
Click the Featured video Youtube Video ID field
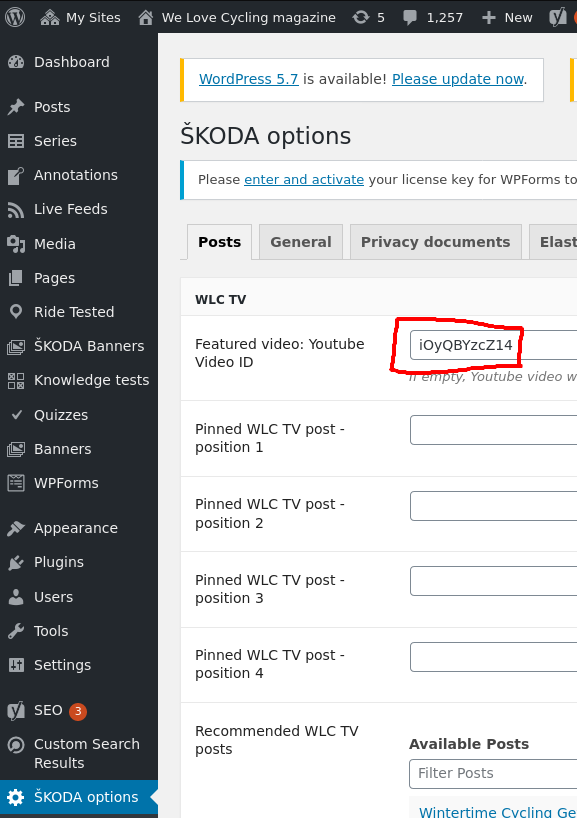[465, 344]
